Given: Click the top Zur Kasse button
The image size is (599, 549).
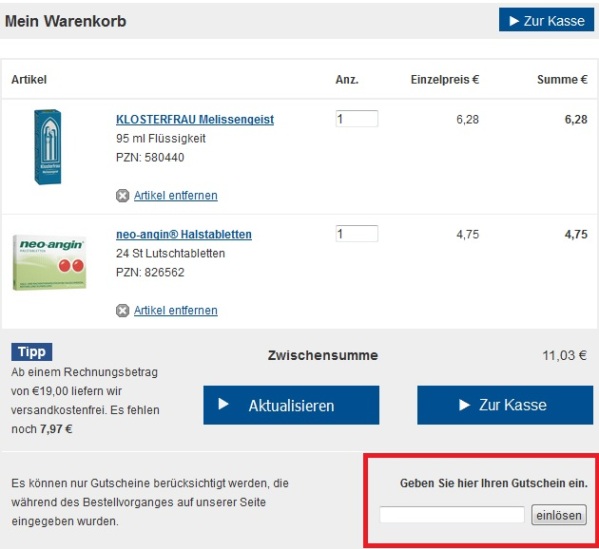Looking at the screenshot, I should click(x=546, y=20).
